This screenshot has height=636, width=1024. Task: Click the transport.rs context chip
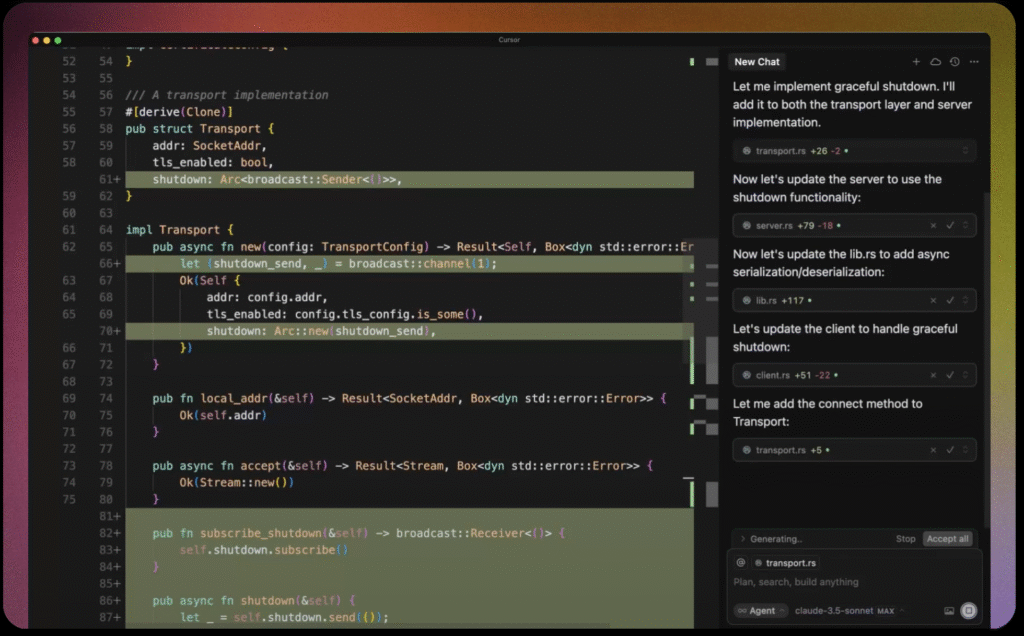[786, 563]
